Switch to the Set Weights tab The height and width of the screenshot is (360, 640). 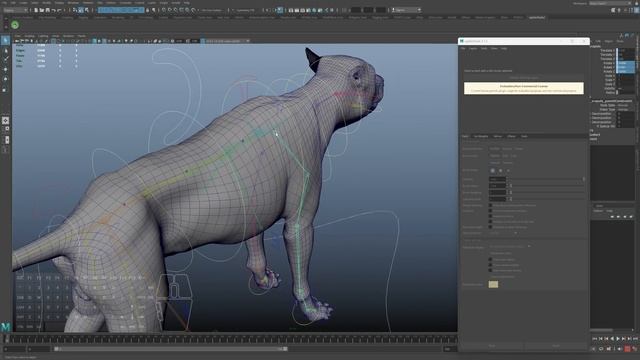click(x=481, y=136)
